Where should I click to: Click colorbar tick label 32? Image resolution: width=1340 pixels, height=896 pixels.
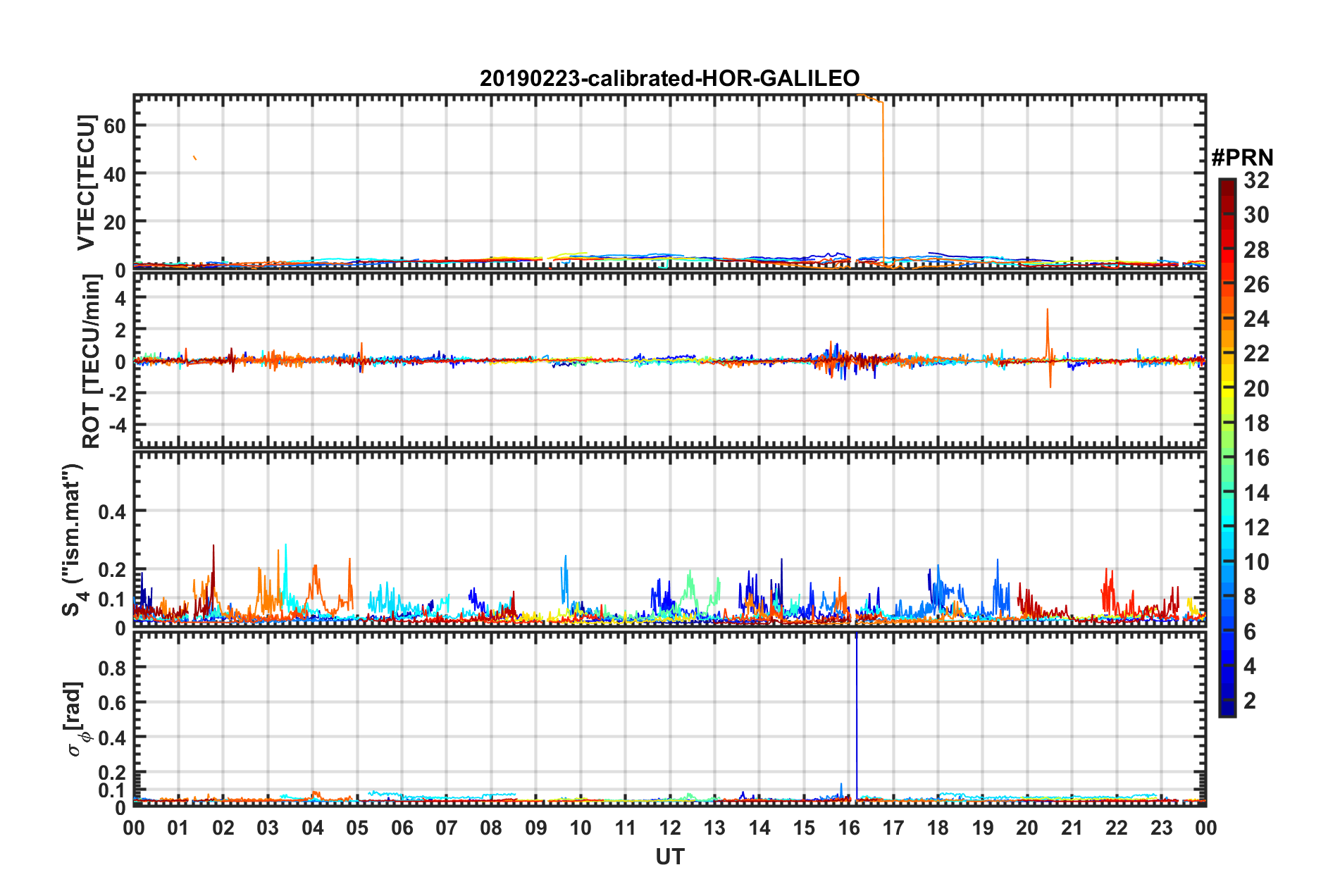tap(1256, 181)
